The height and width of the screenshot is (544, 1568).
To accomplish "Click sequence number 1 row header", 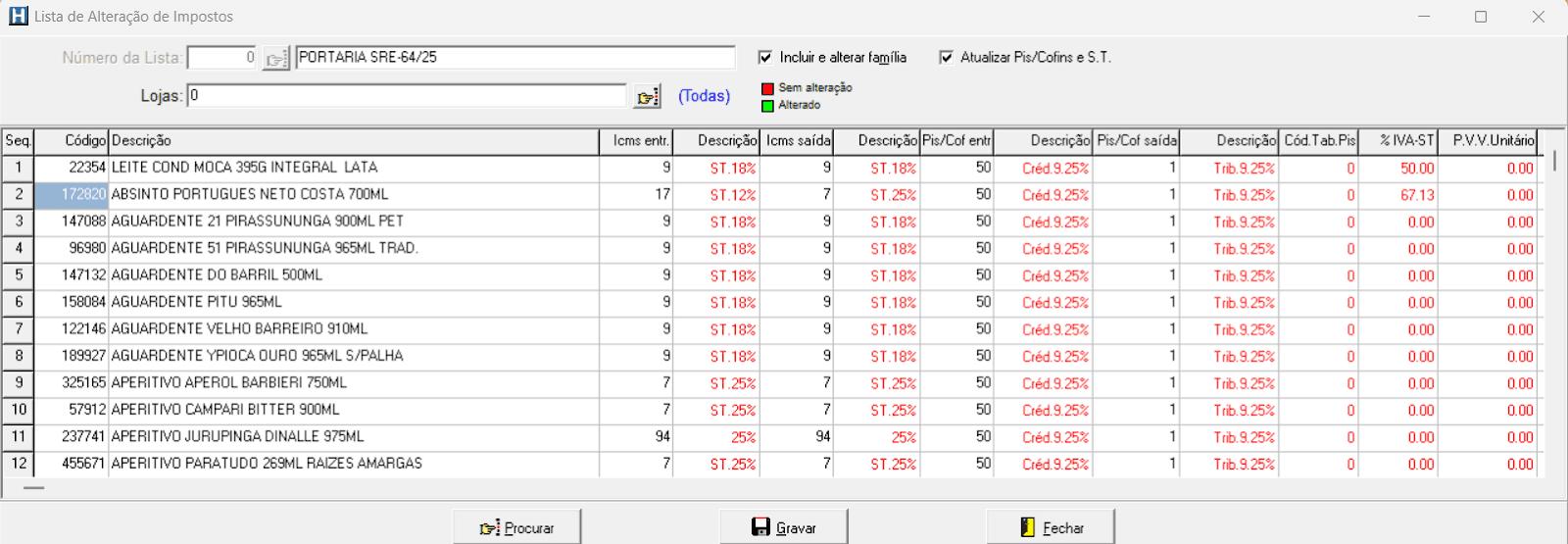I will pyautogui.click(x=18, y=169).
